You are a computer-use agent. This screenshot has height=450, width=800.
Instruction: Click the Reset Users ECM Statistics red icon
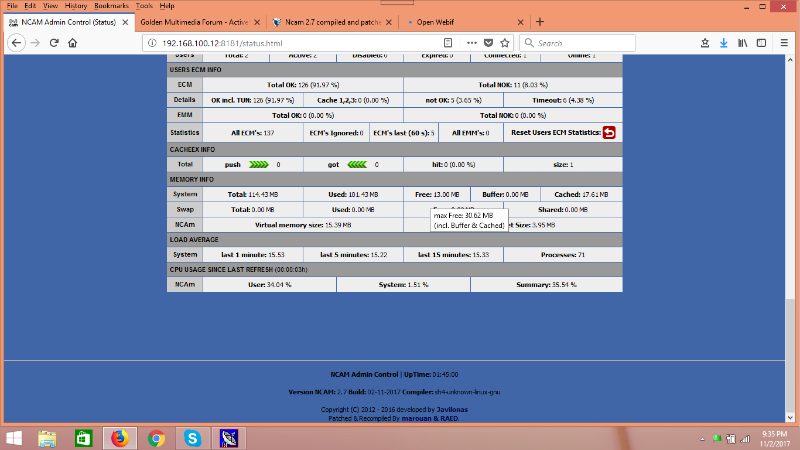pyautogui.click(x=609, y=133)
